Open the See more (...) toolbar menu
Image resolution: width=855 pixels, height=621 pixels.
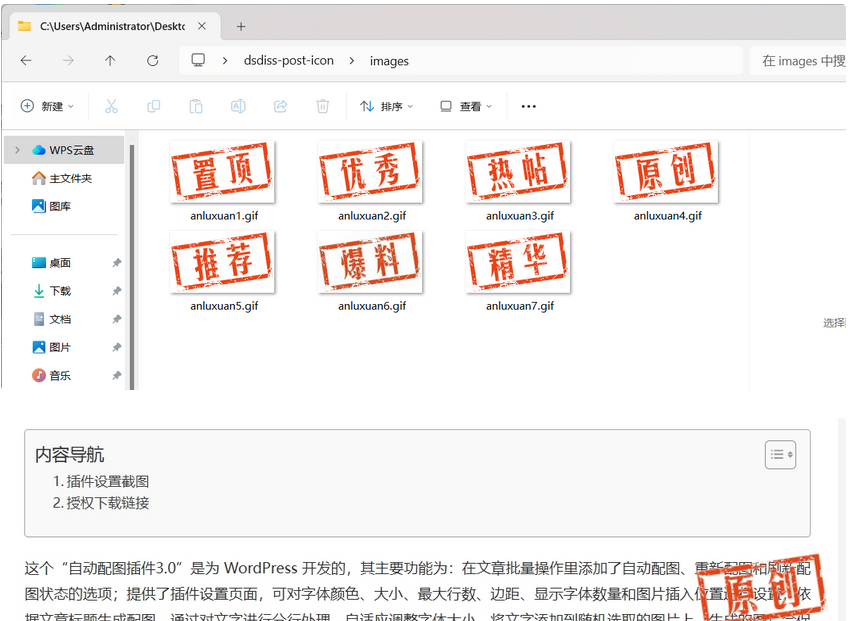pos(528,106)
